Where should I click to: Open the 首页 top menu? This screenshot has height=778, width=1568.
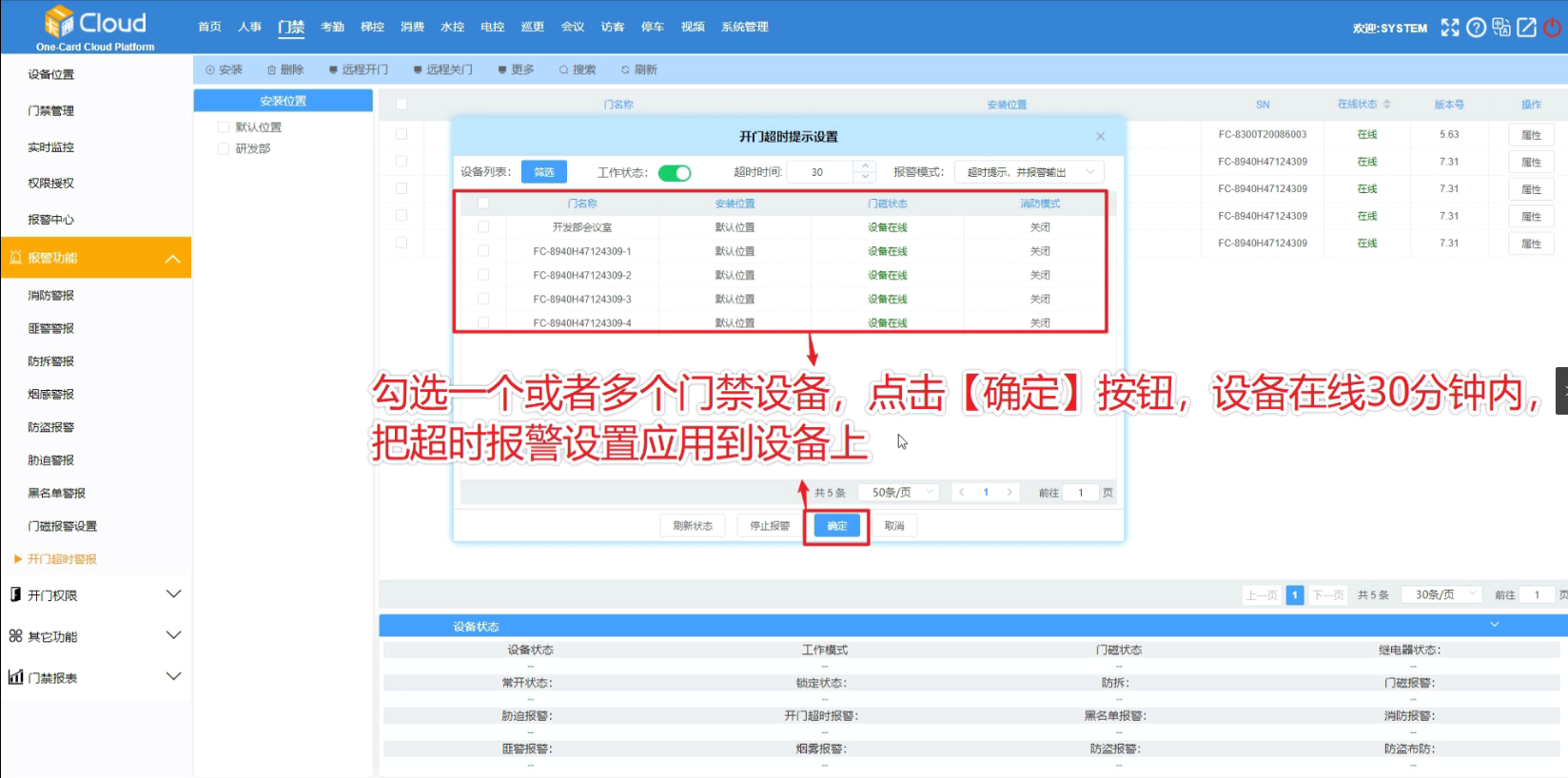209,27
